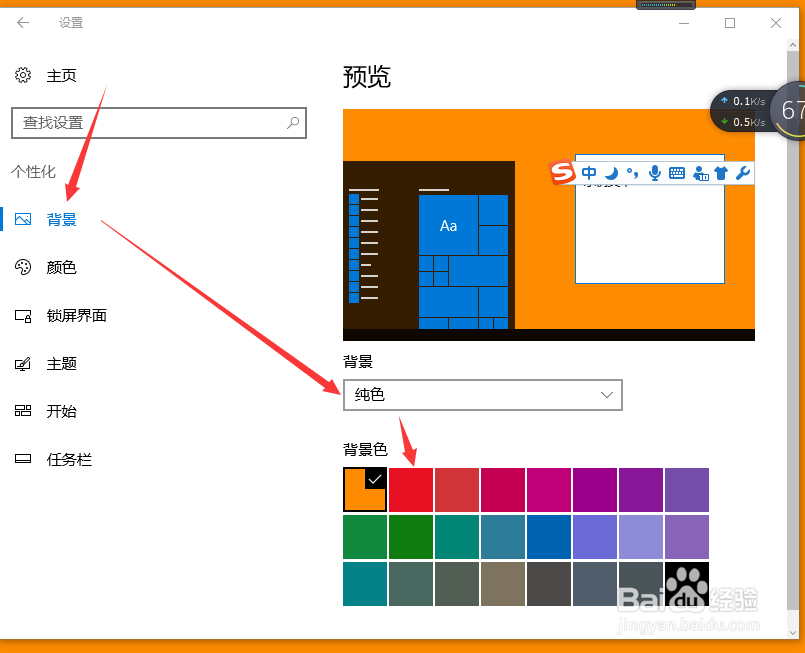Open the 主页 home gear icon
The height and width of the screenshot is (653, 805).
[23, 75]
